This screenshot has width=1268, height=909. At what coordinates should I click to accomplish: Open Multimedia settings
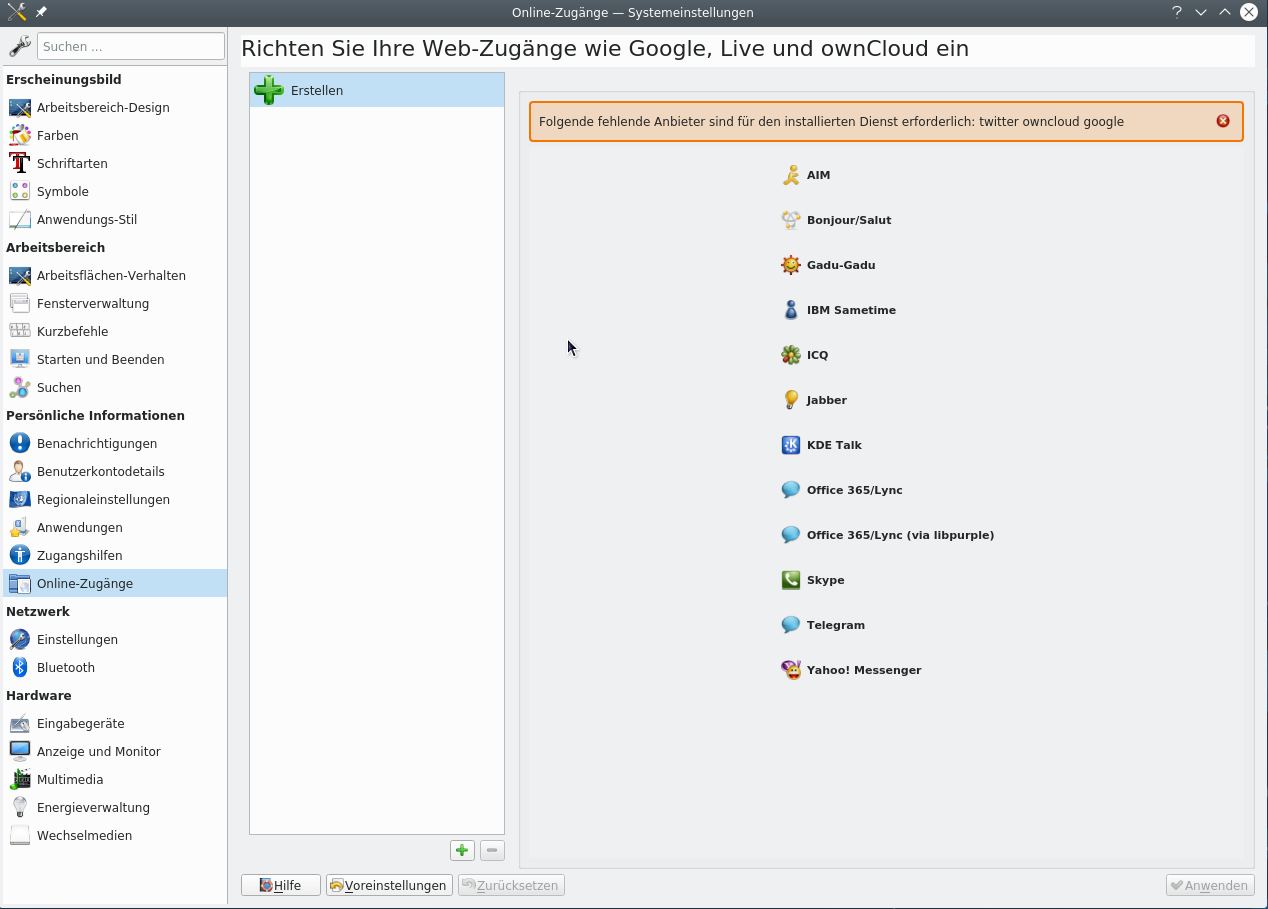tap(115, 779)
